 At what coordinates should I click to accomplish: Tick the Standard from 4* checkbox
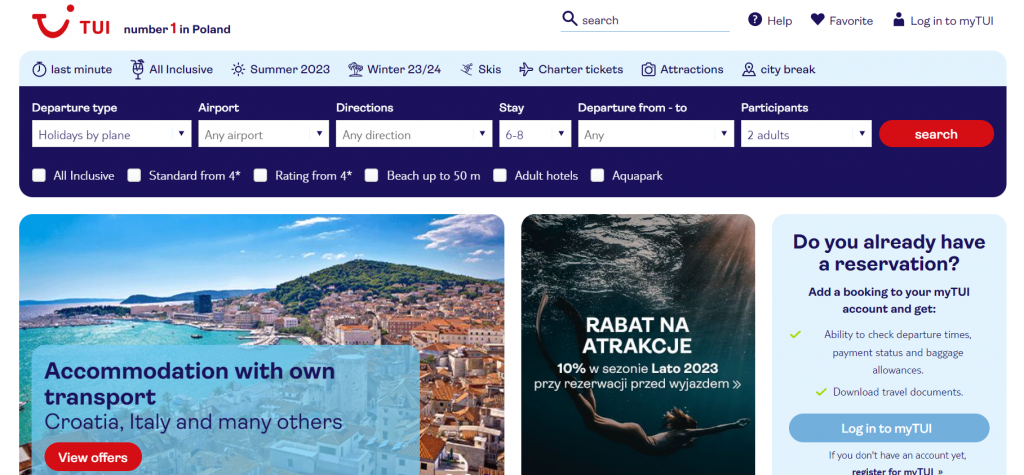pyautogui.click(x=134, y=175)
